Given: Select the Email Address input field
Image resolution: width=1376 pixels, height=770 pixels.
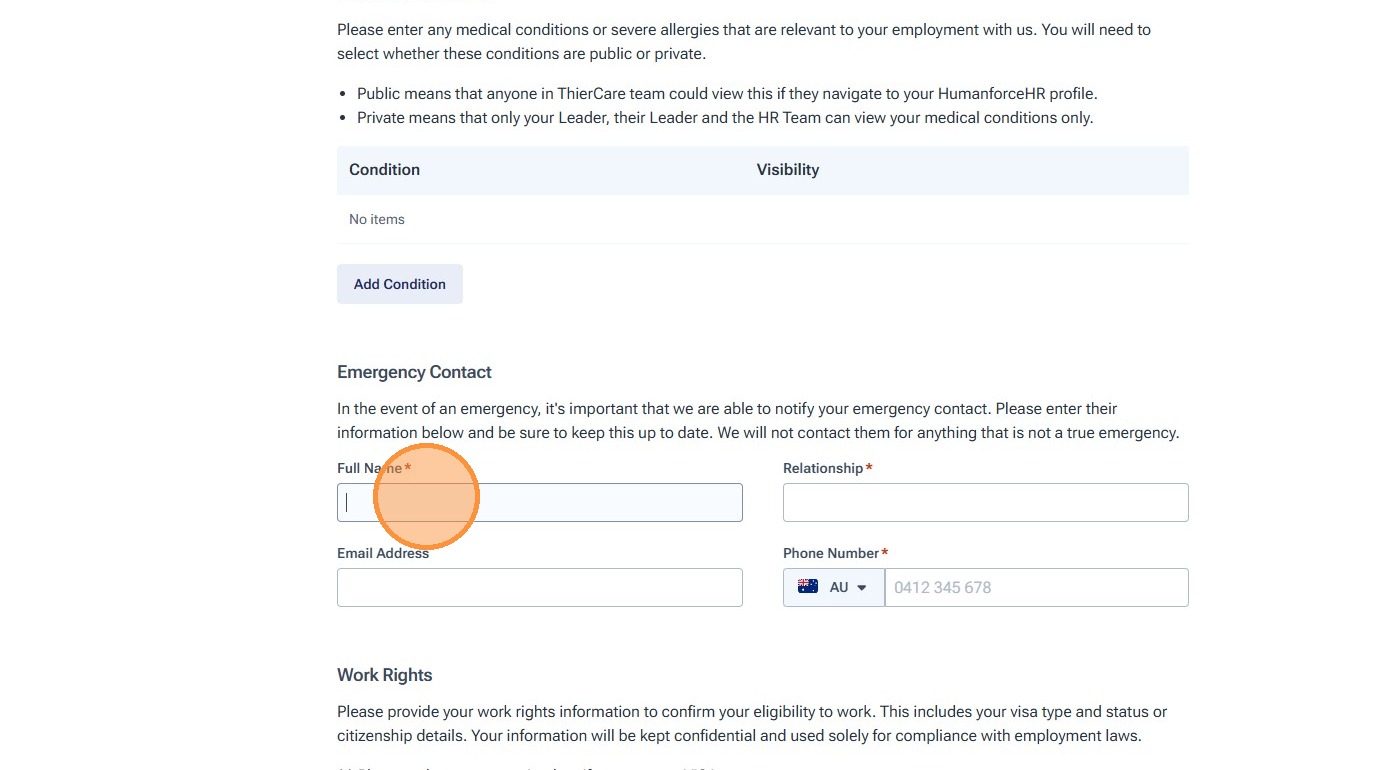Looking at the screenshot, I should pyautogui.click(x=539, y=588).
